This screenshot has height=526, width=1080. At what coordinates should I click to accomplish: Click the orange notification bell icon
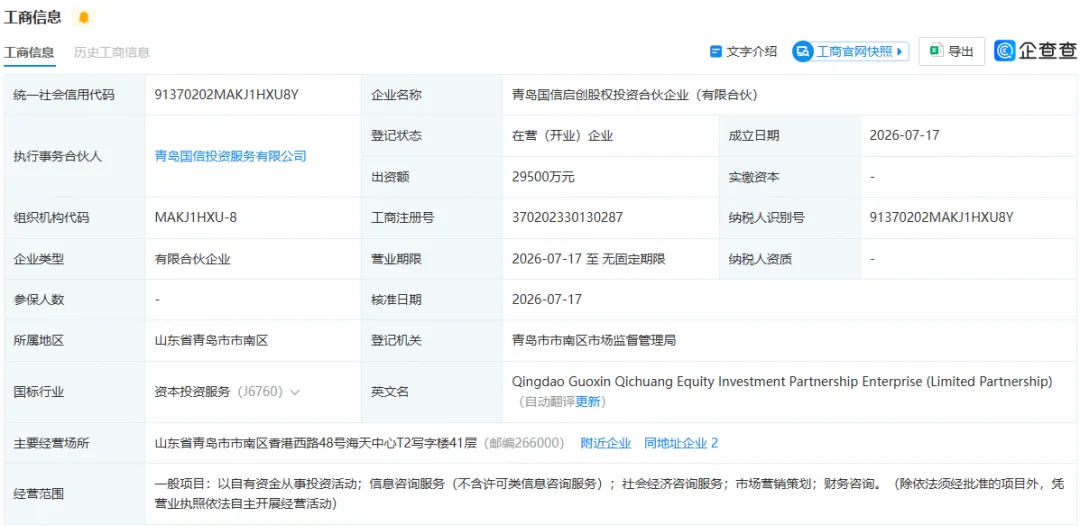[x=84, y=18]
